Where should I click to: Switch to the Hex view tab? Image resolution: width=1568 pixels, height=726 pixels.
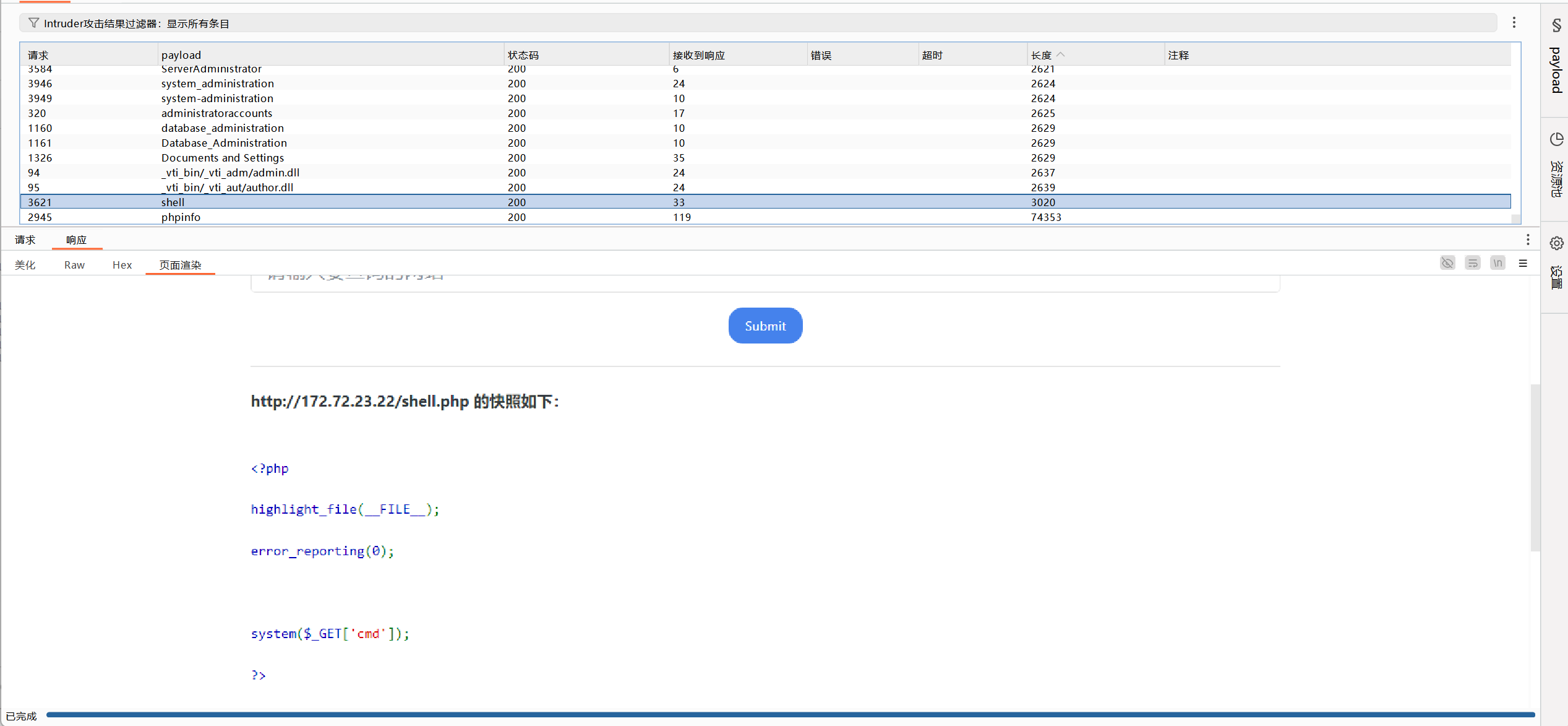pyautogui.click(x=122, y=265)
